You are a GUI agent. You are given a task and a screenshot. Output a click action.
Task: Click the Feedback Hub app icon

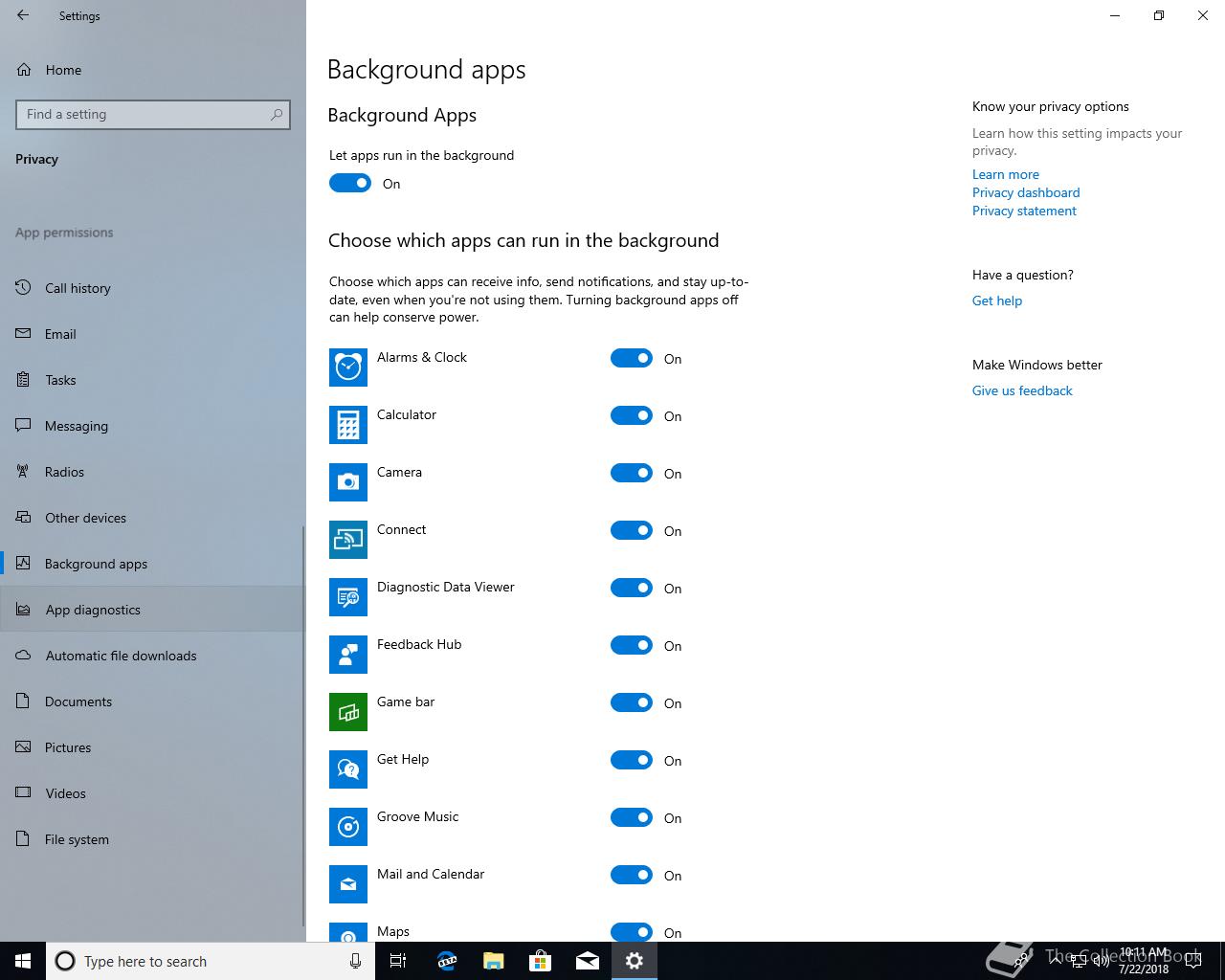click(x=348, y=655)
